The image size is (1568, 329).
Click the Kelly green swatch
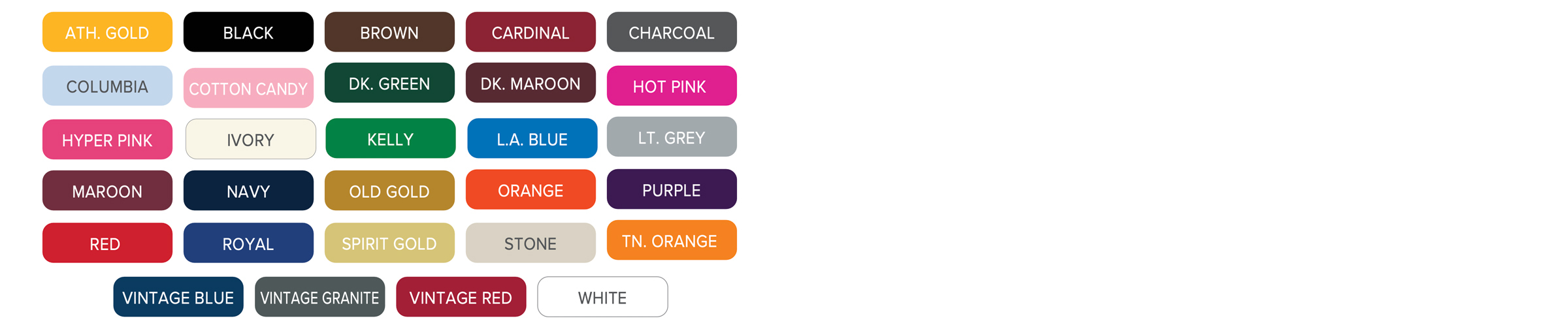[391, 138]
